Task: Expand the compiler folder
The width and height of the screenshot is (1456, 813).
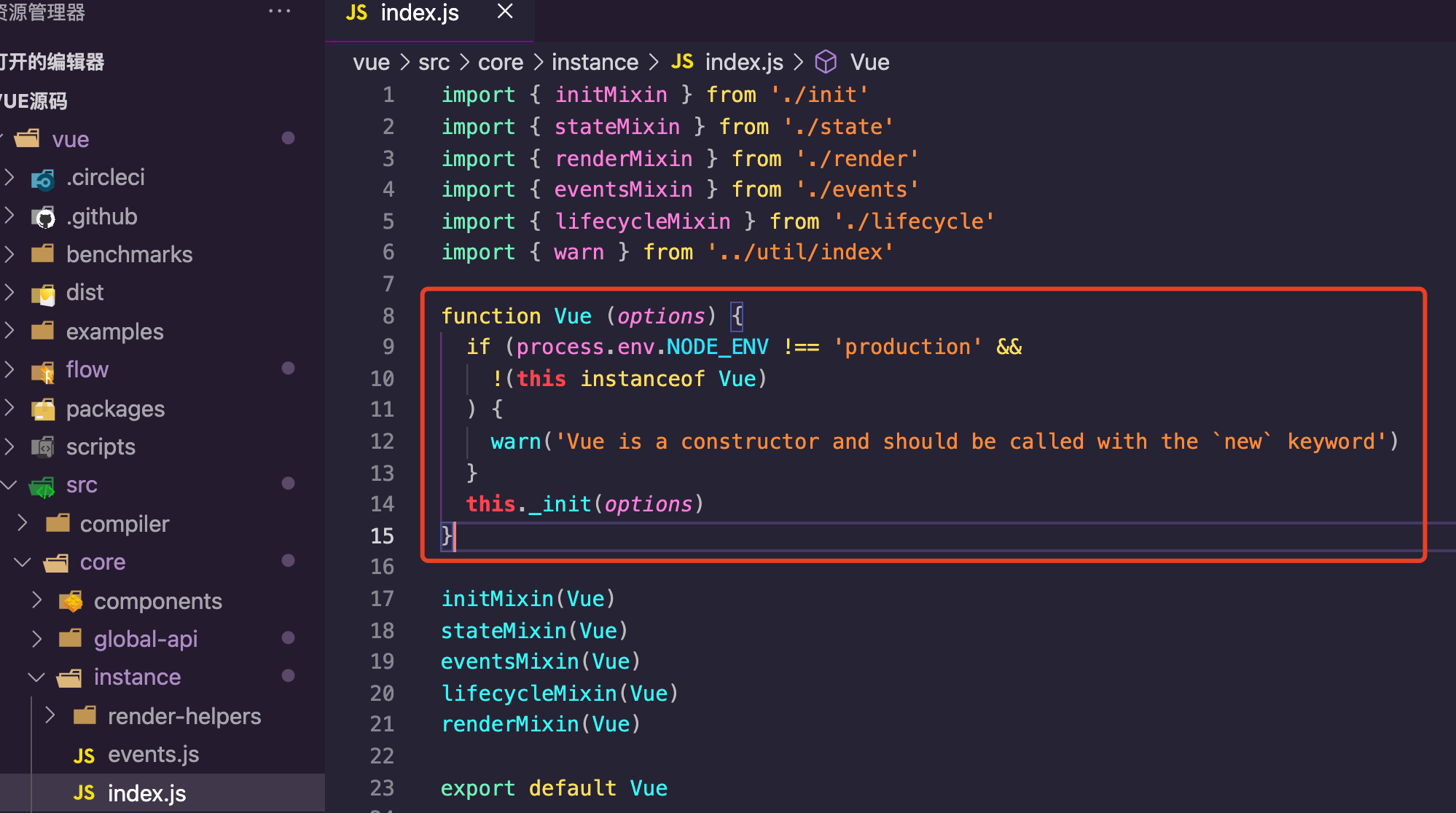Action: click(x=23, y=524)
